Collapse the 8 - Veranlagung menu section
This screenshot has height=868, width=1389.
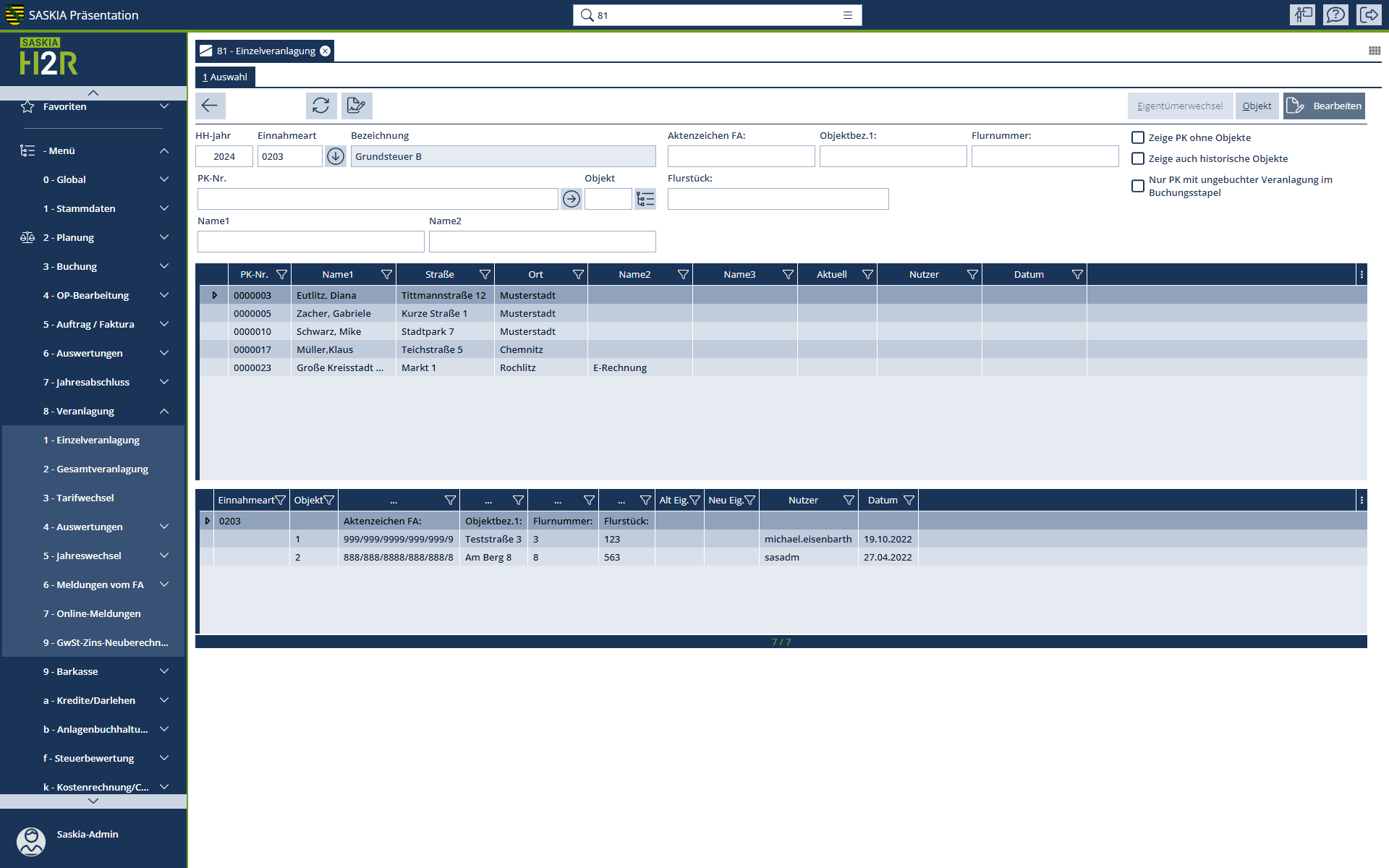point(164,411)
